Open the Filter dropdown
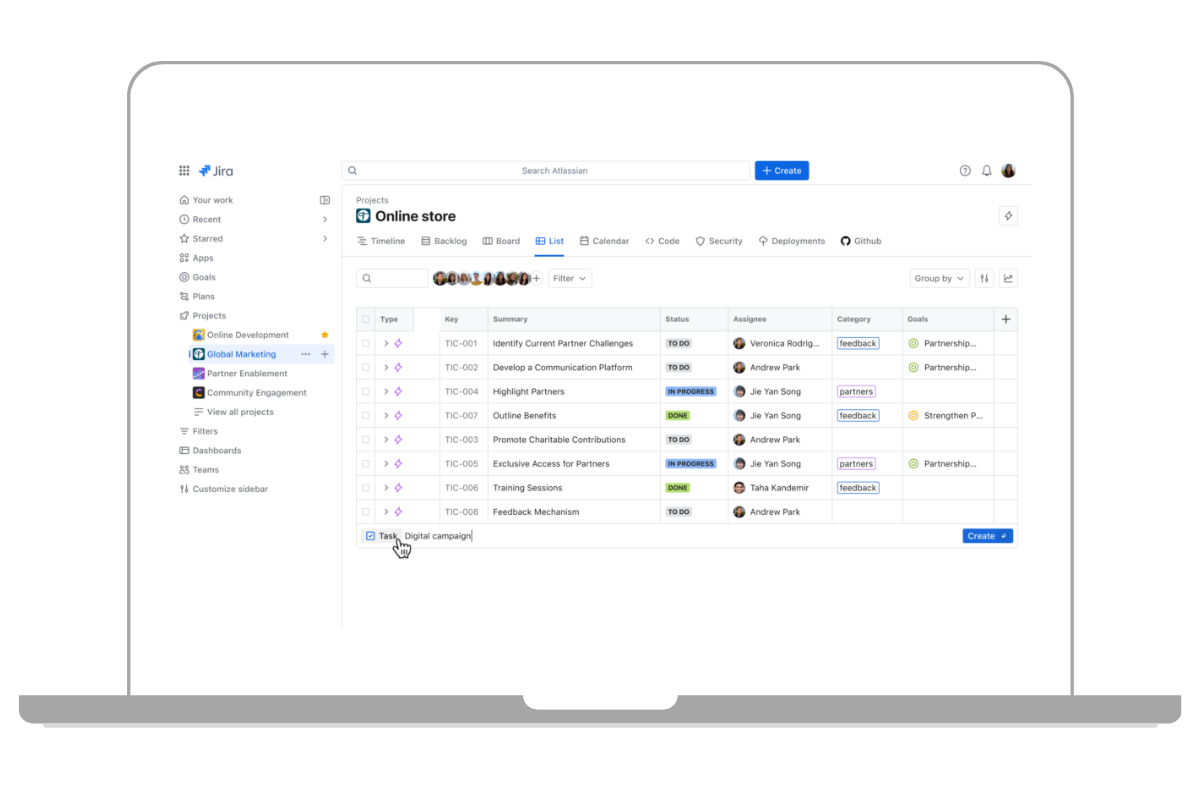1200x790 pixels. (570, 279)
